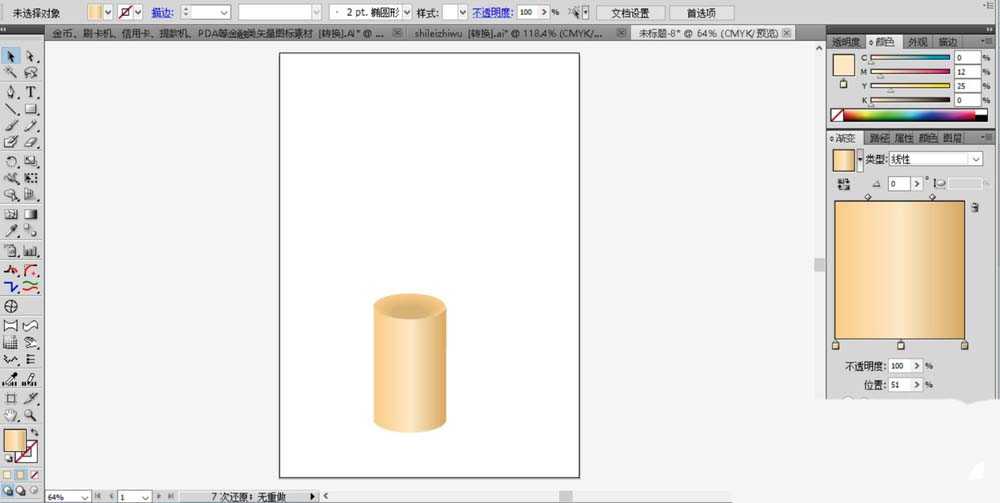Viewport: 1000px width, 503px height.
Task: Click the 首选项 button
Action: click(701, 13)
